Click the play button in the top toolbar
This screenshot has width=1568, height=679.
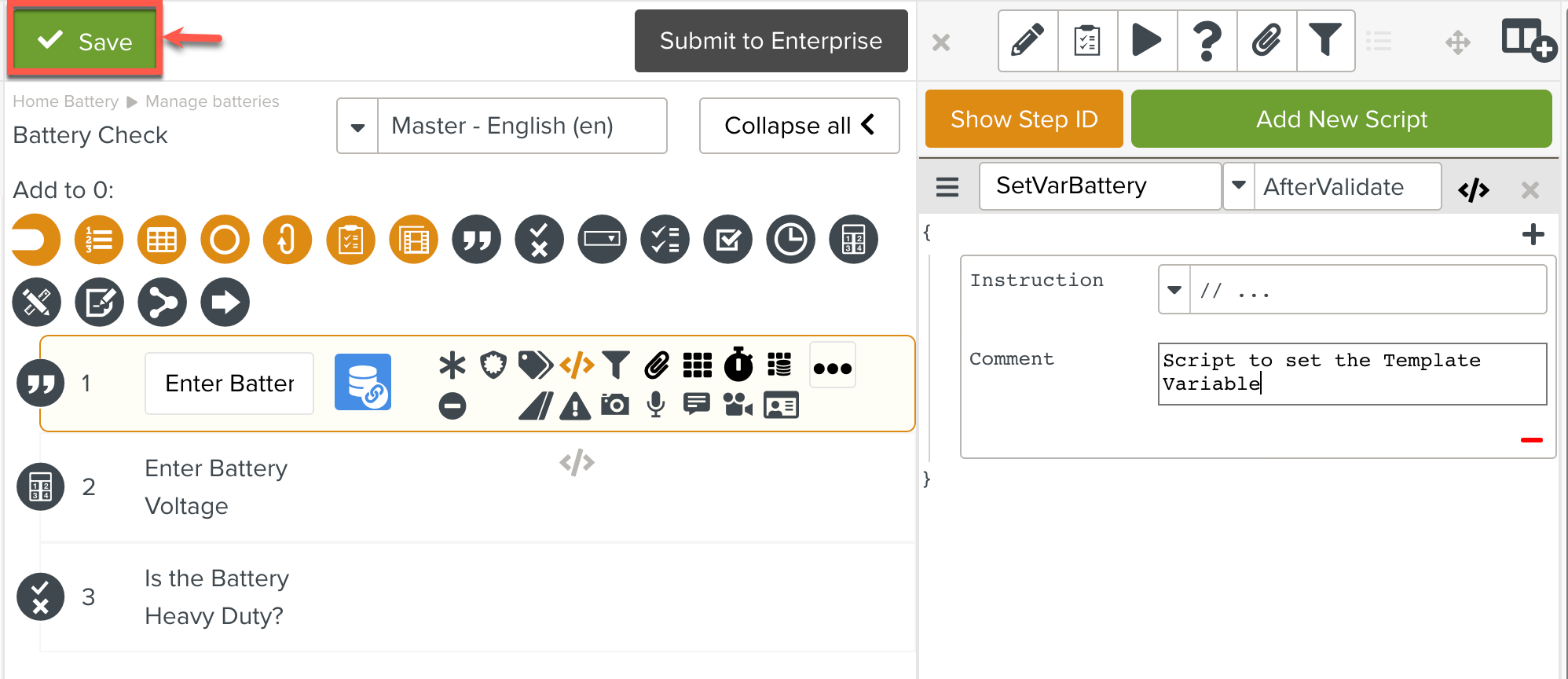pyautogui.click(x=1147, y=40)
